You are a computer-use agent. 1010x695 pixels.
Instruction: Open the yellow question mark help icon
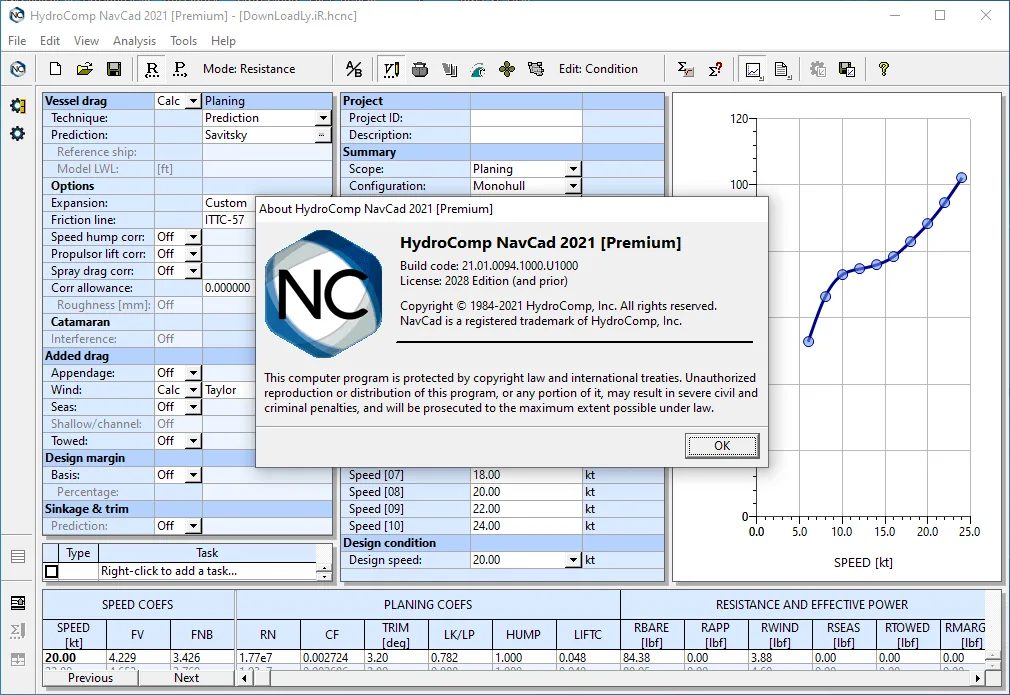[884, 69]
